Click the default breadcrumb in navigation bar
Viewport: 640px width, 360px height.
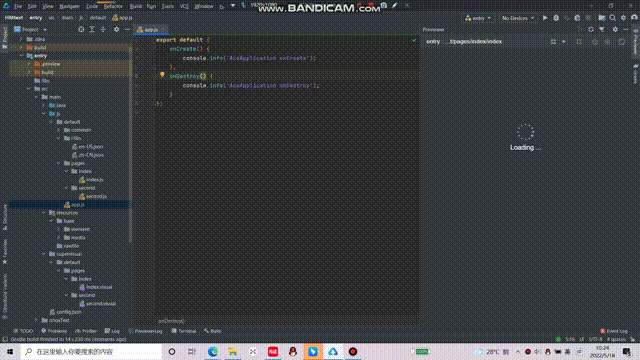[x=98, y=18]
